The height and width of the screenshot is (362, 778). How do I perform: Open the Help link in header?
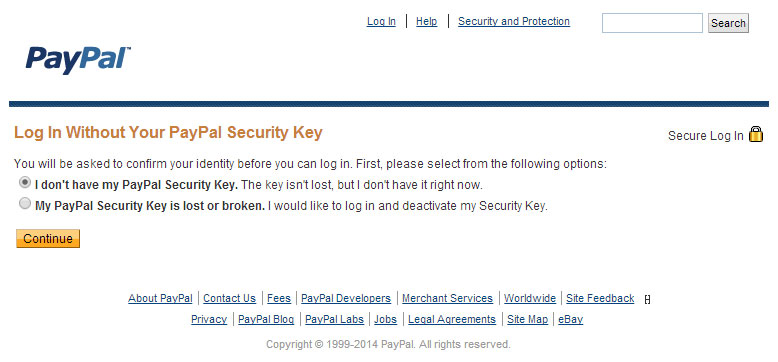(x=426, y=21)
